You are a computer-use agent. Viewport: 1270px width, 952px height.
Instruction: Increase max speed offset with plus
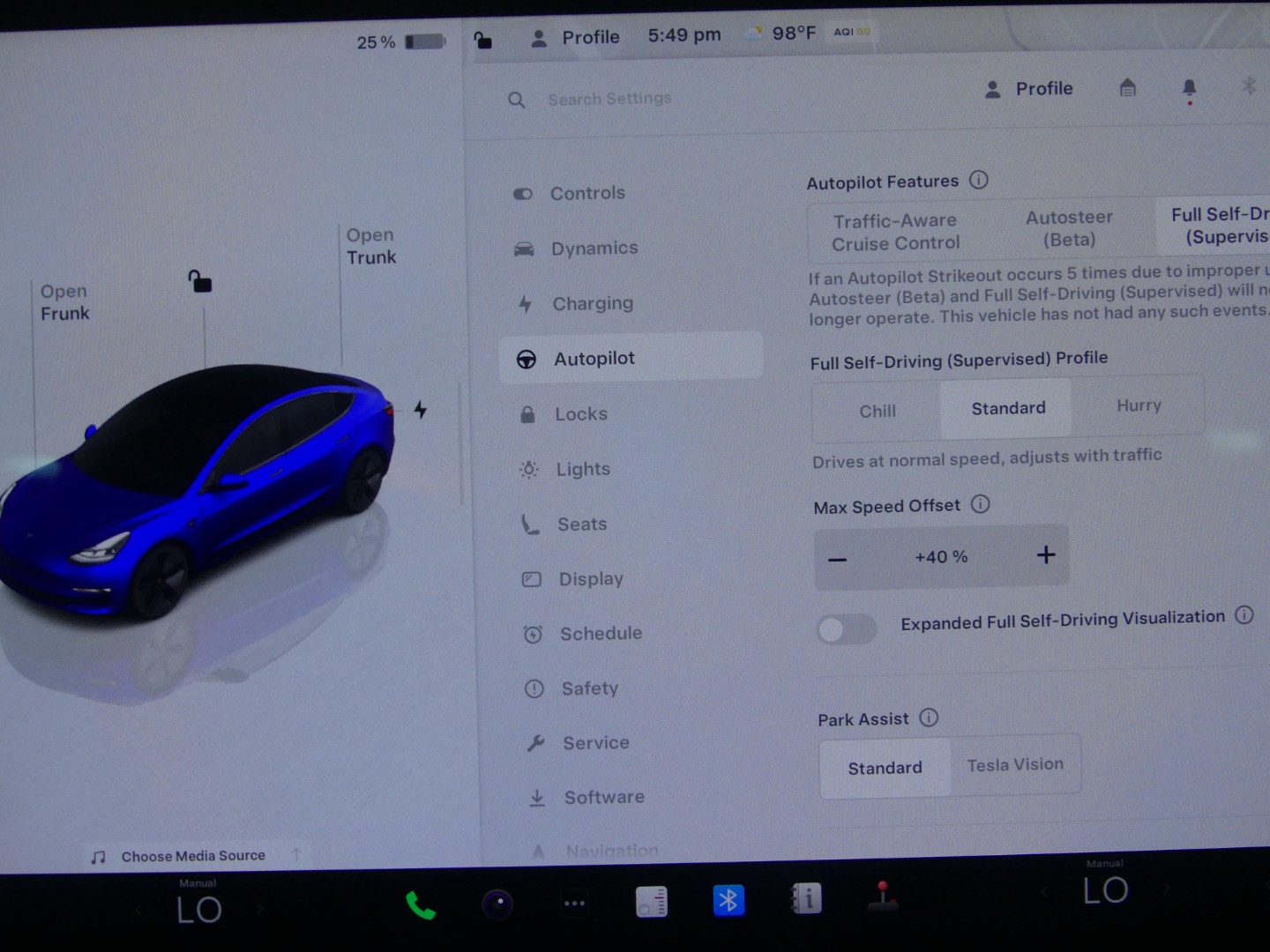pyautogui.click(x=1045, y=554)
